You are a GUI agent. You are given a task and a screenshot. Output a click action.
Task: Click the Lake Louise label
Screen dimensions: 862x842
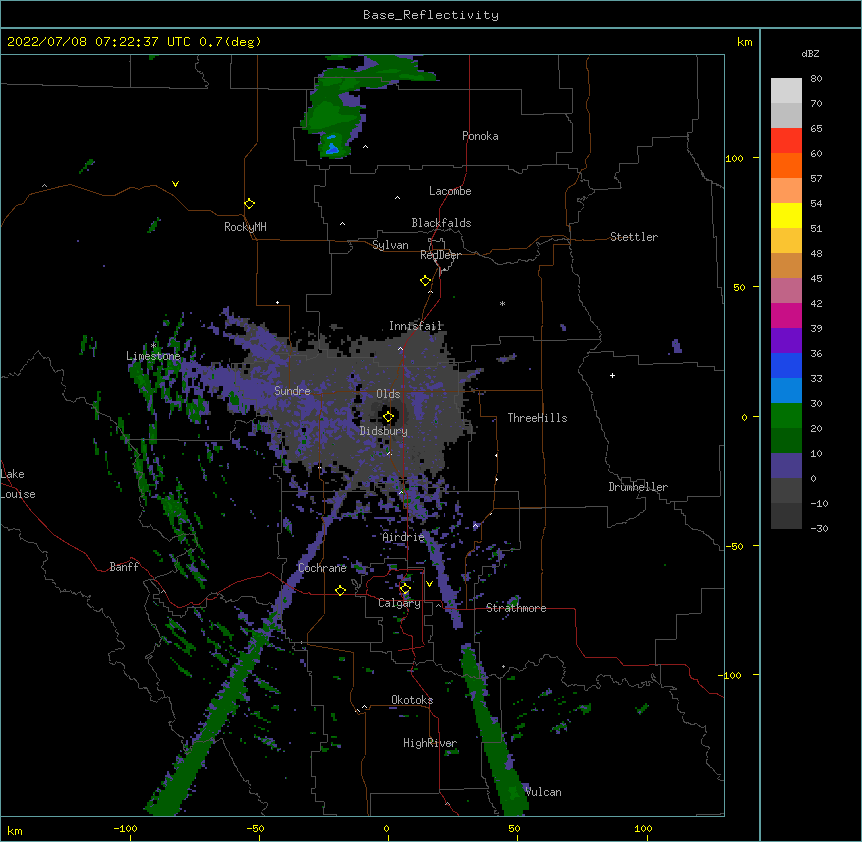click(18, 484)
